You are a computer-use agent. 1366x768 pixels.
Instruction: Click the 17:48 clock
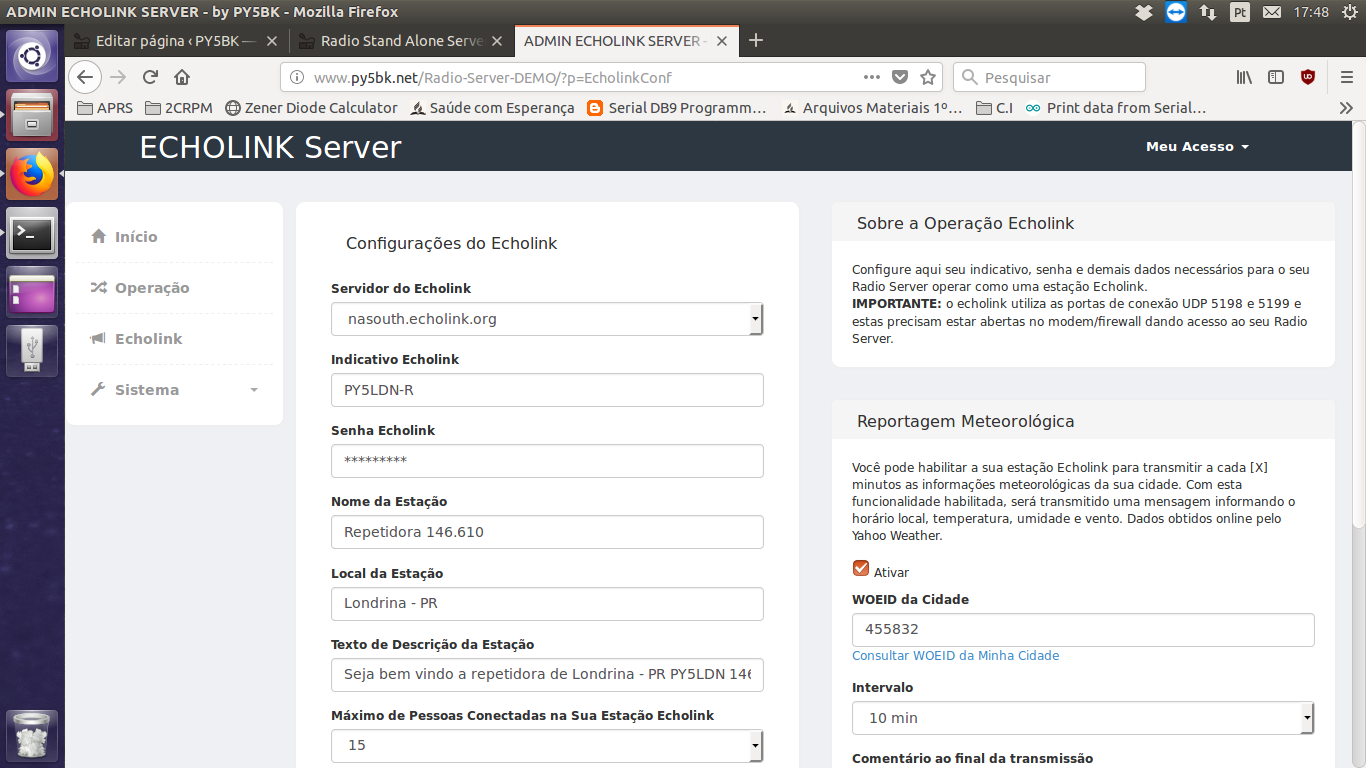click(1311, 12)
